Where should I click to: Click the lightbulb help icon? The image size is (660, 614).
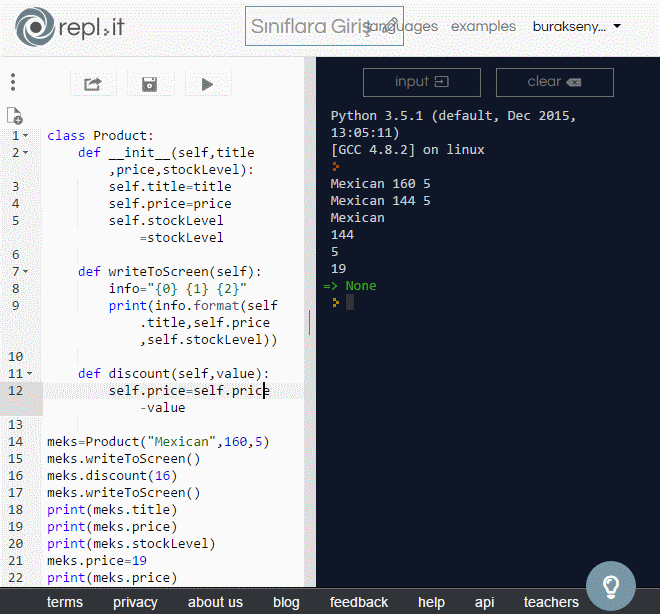click(x=611, y=585)
